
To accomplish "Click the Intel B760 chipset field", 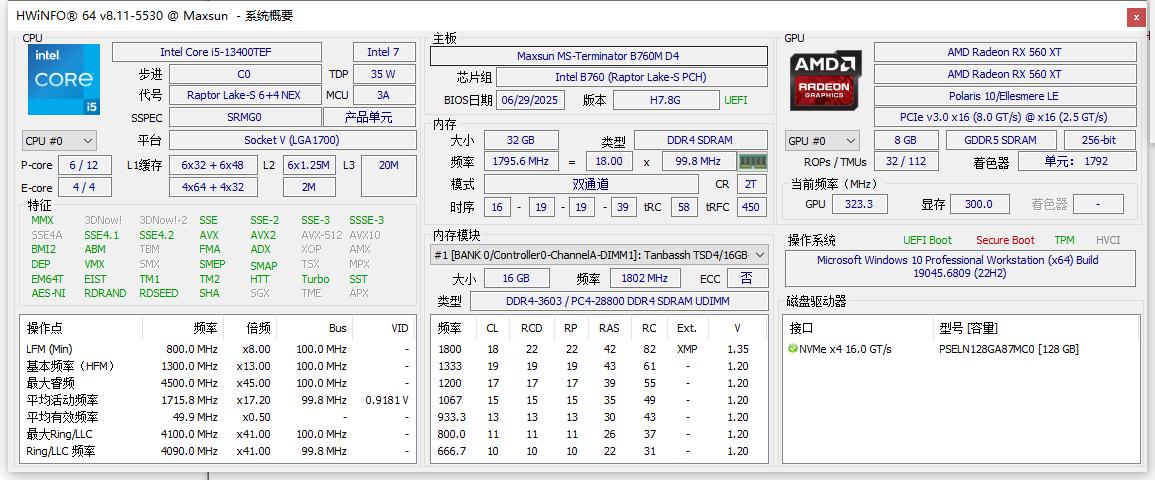I will click(x=631, y=77).
